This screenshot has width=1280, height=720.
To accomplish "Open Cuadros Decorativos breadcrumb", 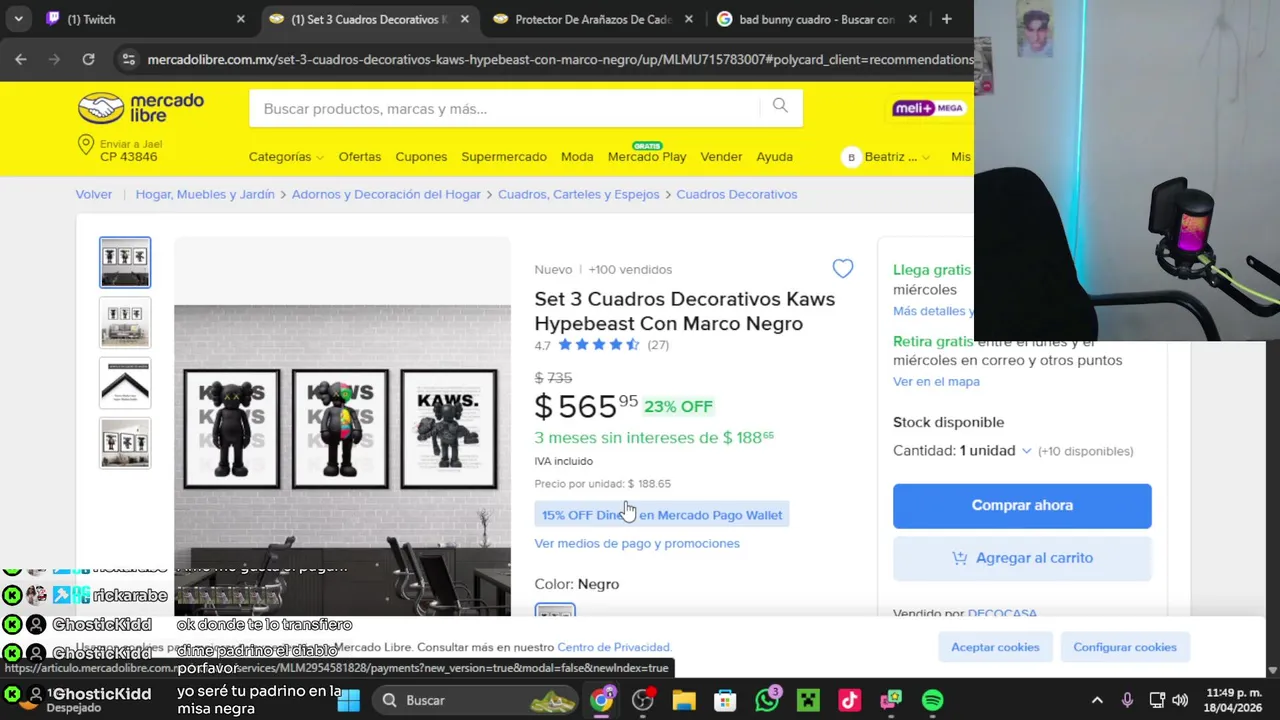I will (737, 194).
